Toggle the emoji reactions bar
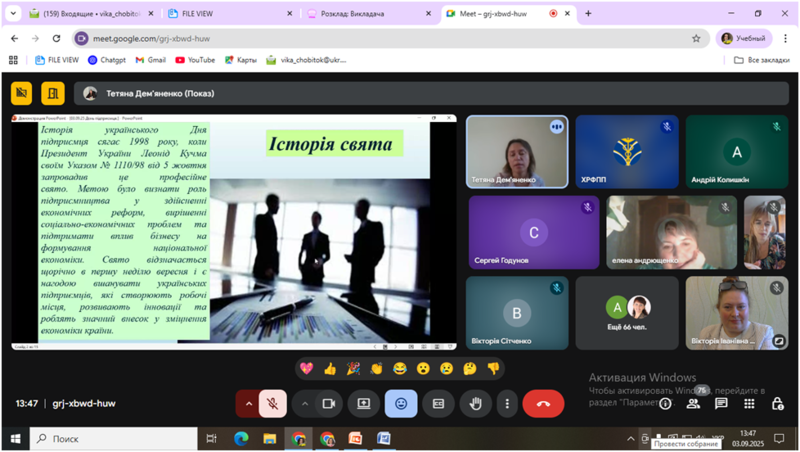The image size is (800, 452). pos(401,404)
